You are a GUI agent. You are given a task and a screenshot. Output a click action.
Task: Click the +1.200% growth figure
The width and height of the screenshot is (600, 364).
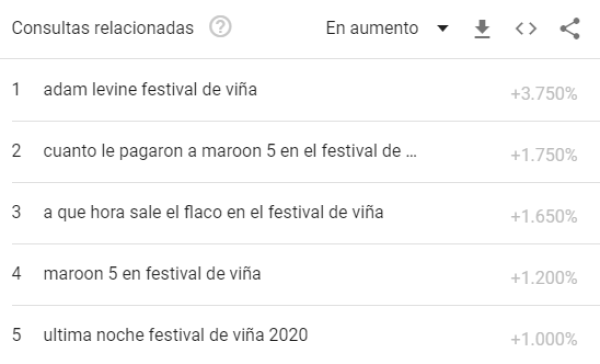(x=544, y=278)
